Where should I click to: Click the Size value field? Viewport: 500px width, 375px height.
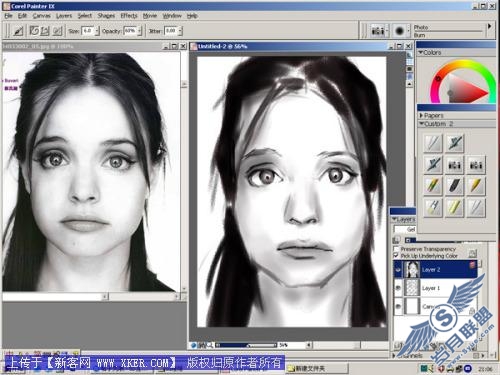coord(88,31)
